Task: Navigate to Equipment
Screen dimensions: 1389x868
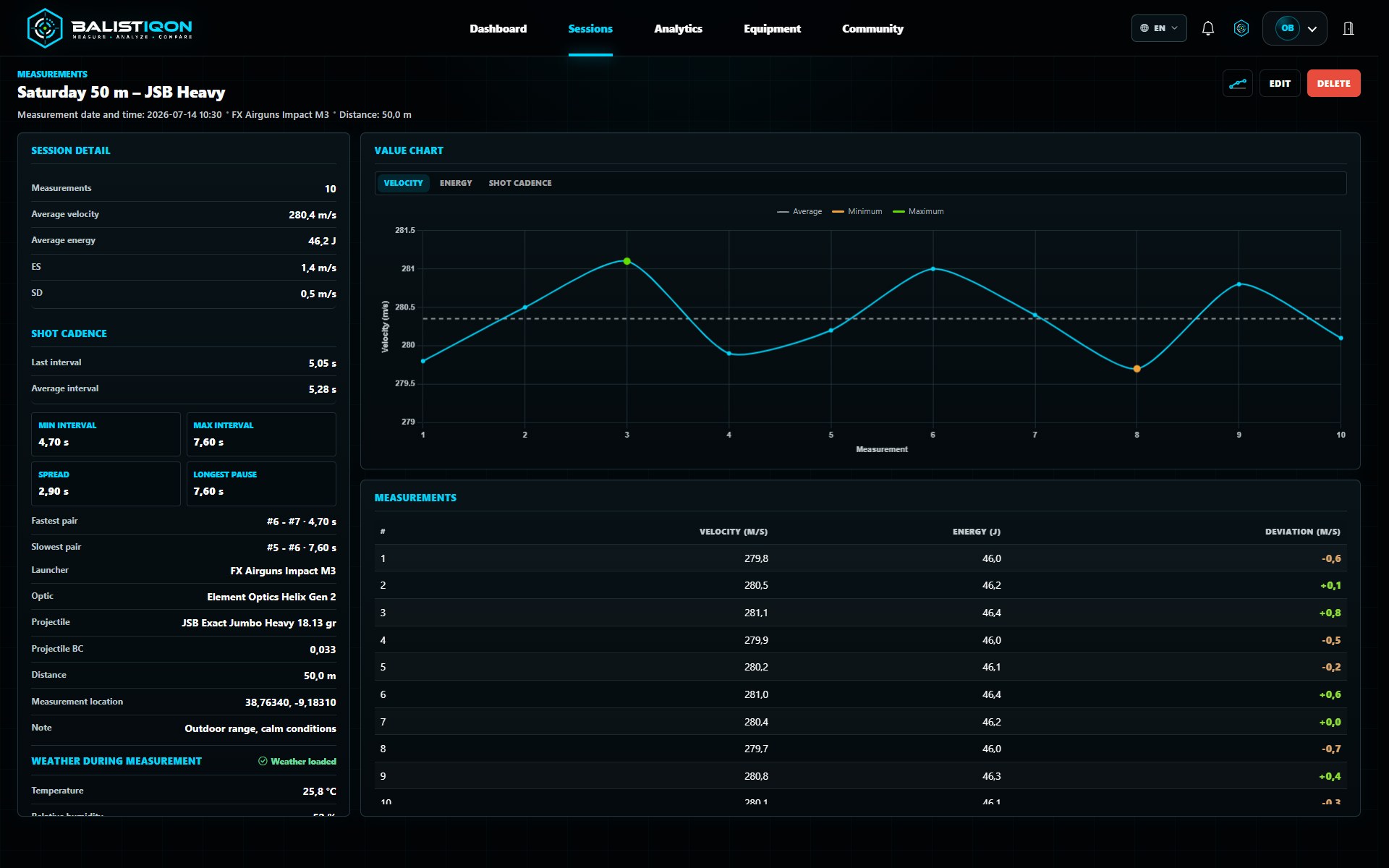Action: [x=772, y=28]
